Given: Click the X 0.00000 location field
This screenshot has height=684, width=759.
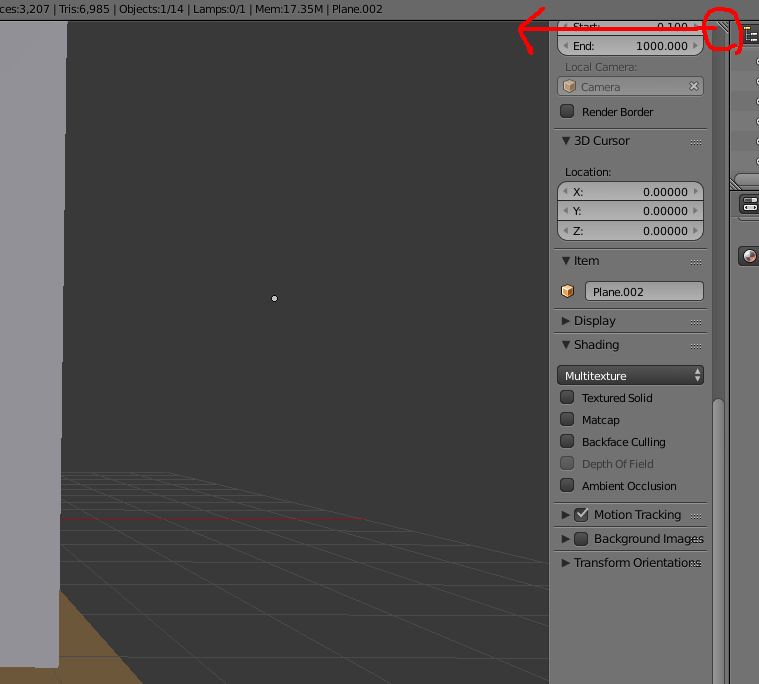Looking at the screenshot, I should tap(630, 192).
